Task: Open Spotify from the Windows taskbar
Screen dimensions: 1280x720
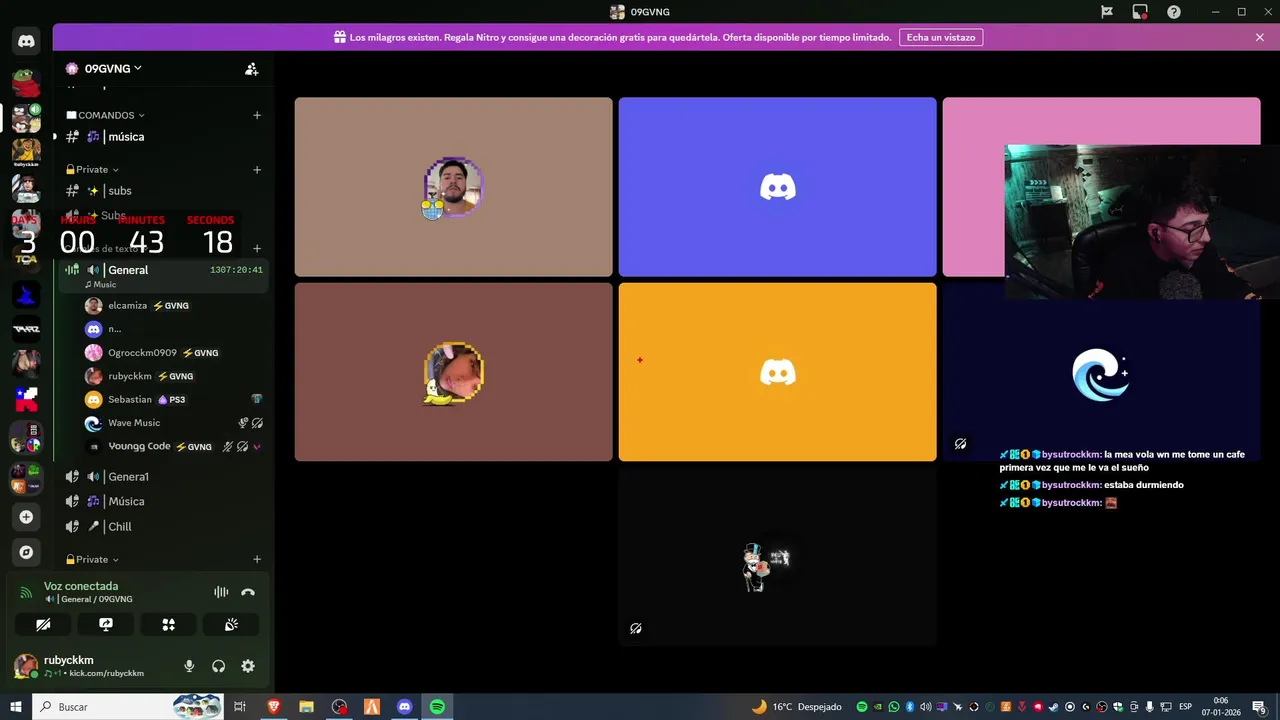Action: [437, 707]
